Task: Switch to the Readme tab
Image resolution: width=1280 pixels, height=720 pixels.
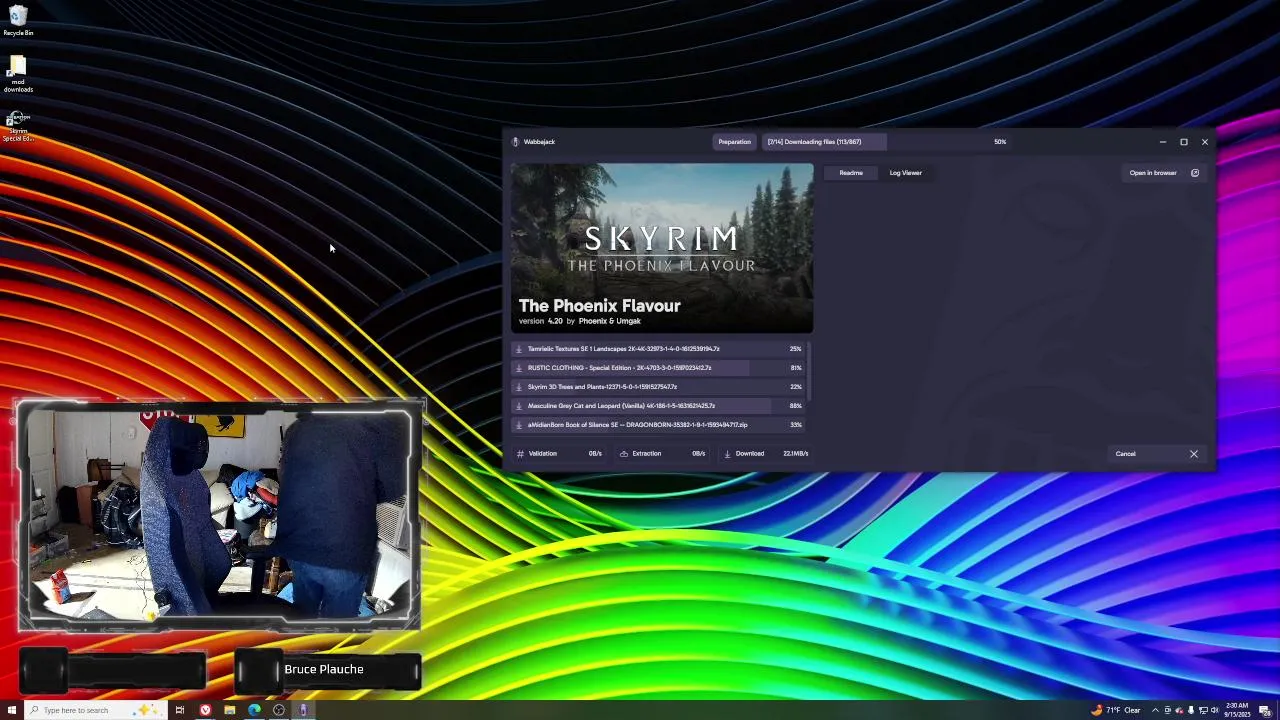Action: point(851,173)
